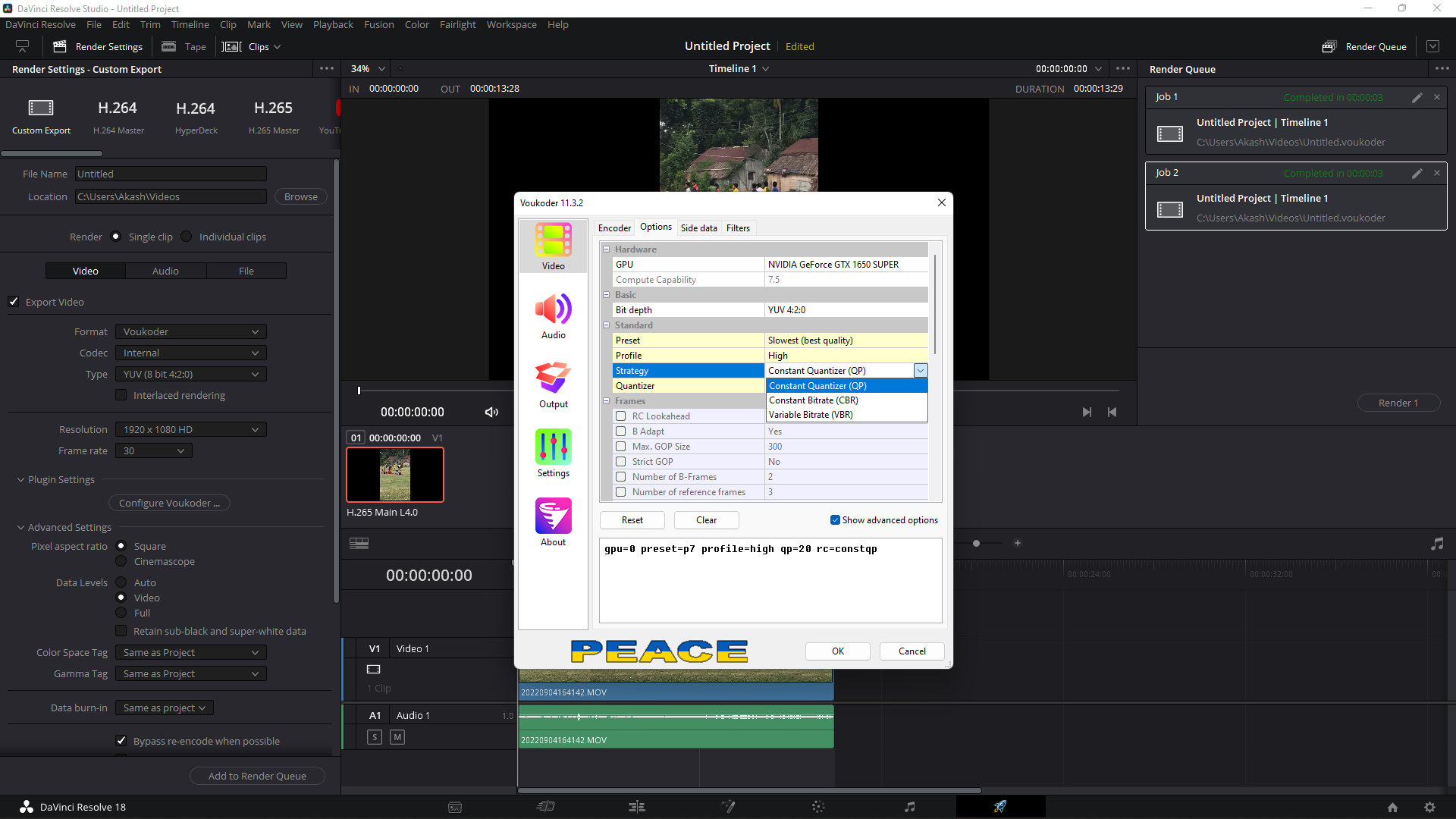
Task: Open the Color page icon
Action: point(818,807)
